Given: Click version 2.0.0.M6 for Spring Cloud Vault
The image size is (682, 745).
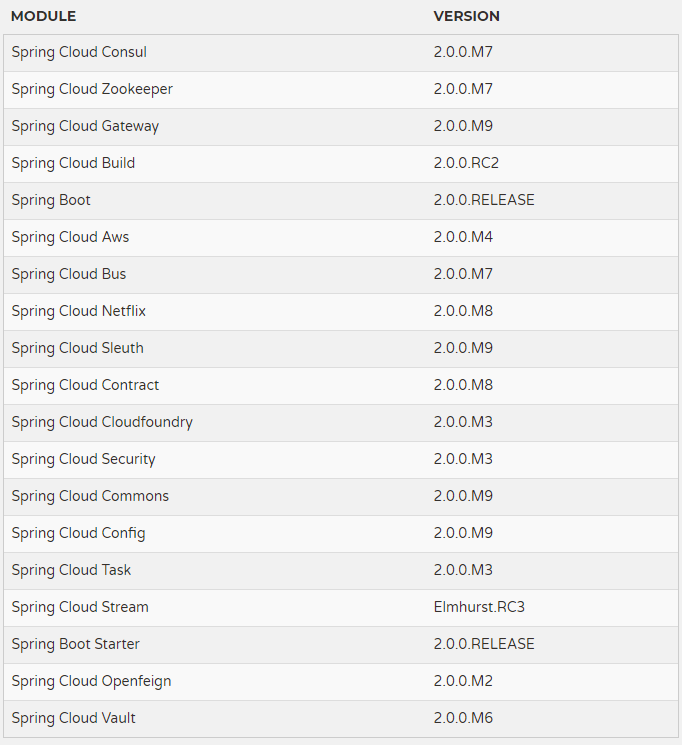Looking at the screenshot, I should pyautogui.click(x=463, y=718).
